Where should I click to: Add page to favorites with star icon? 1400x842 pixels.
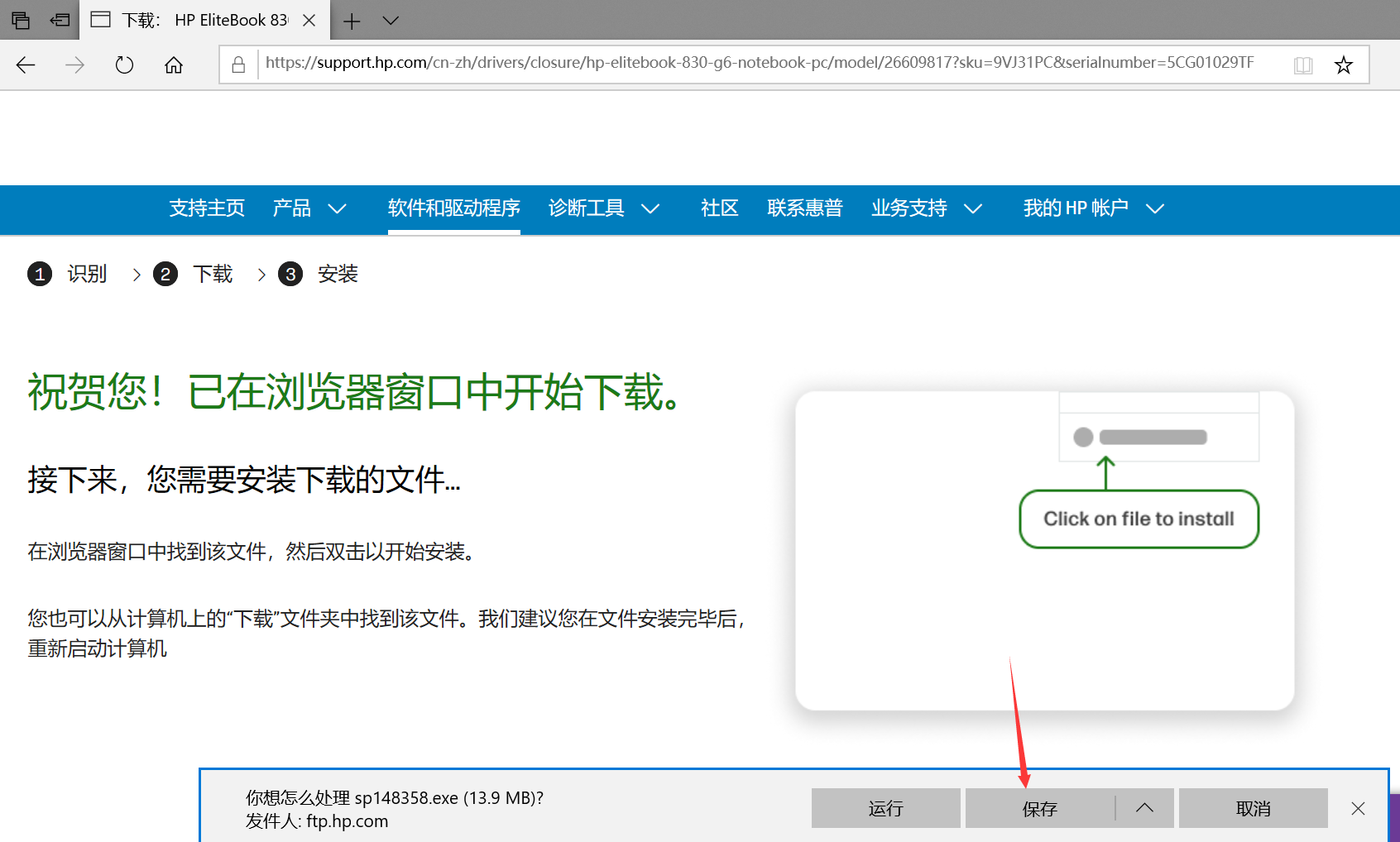(1344, 65)
